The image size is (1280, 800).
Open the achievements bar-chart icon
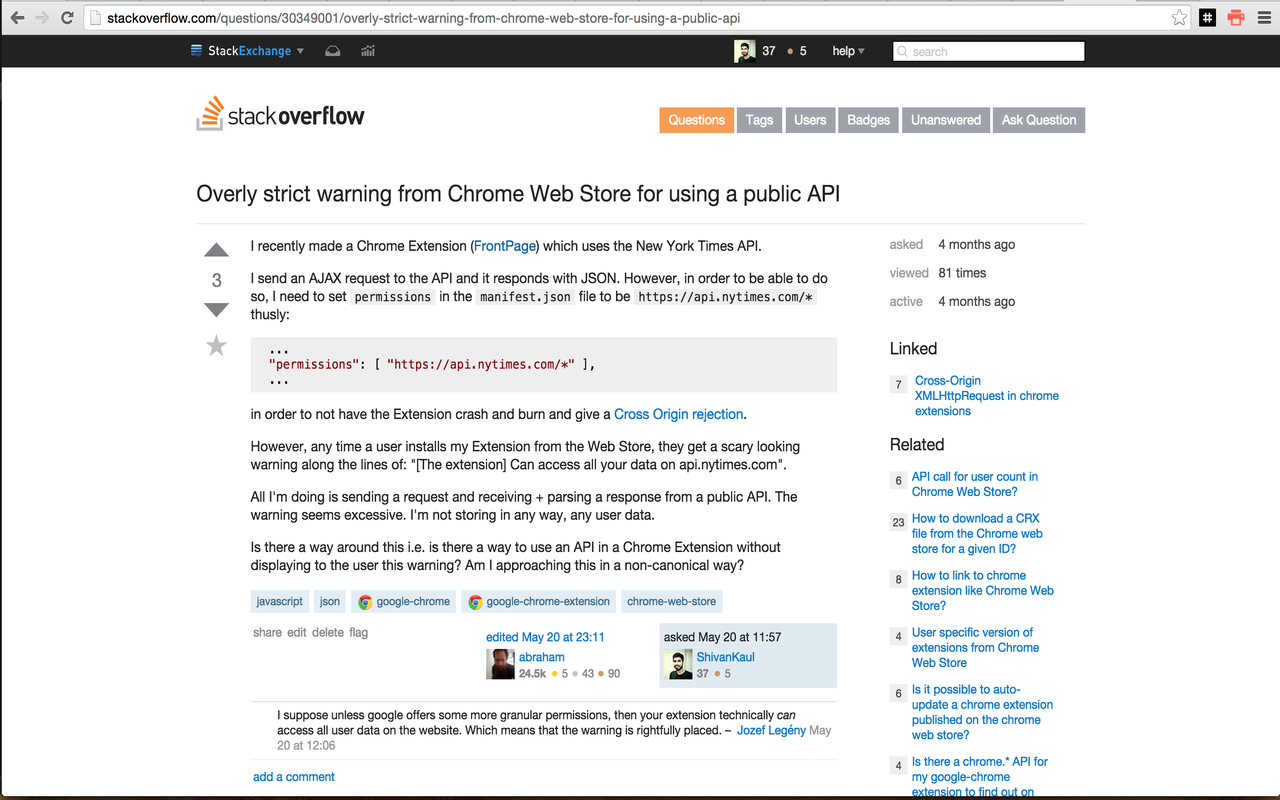(x=368, y=51)
